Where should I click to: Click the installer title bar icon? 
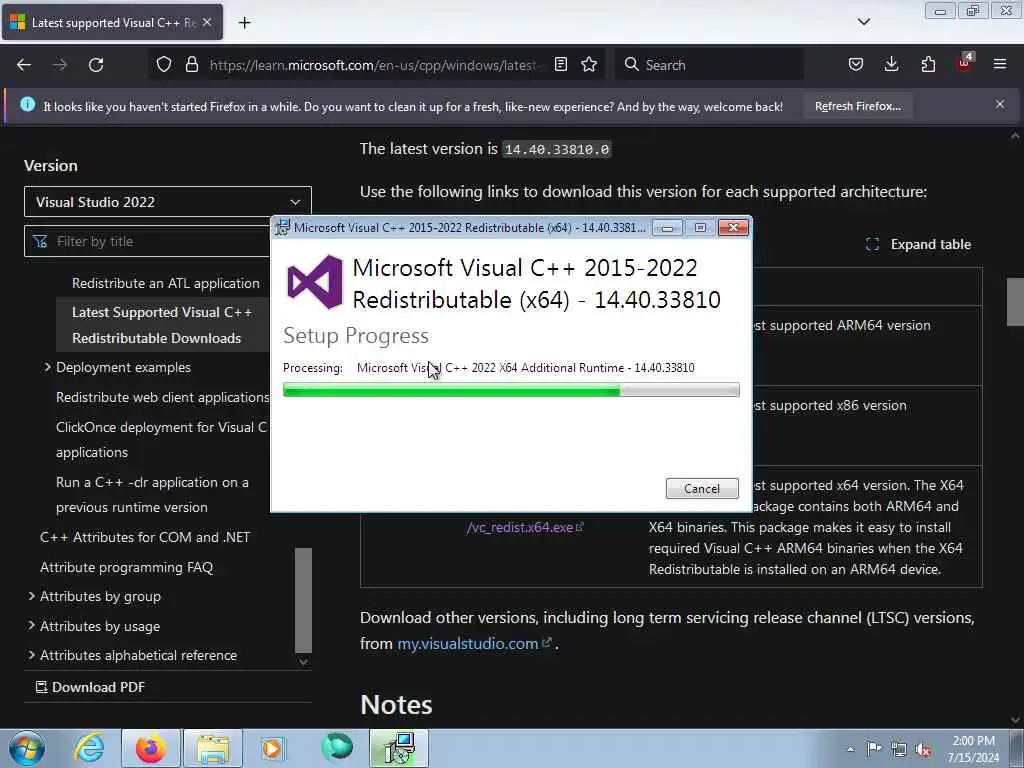(282, 227)
